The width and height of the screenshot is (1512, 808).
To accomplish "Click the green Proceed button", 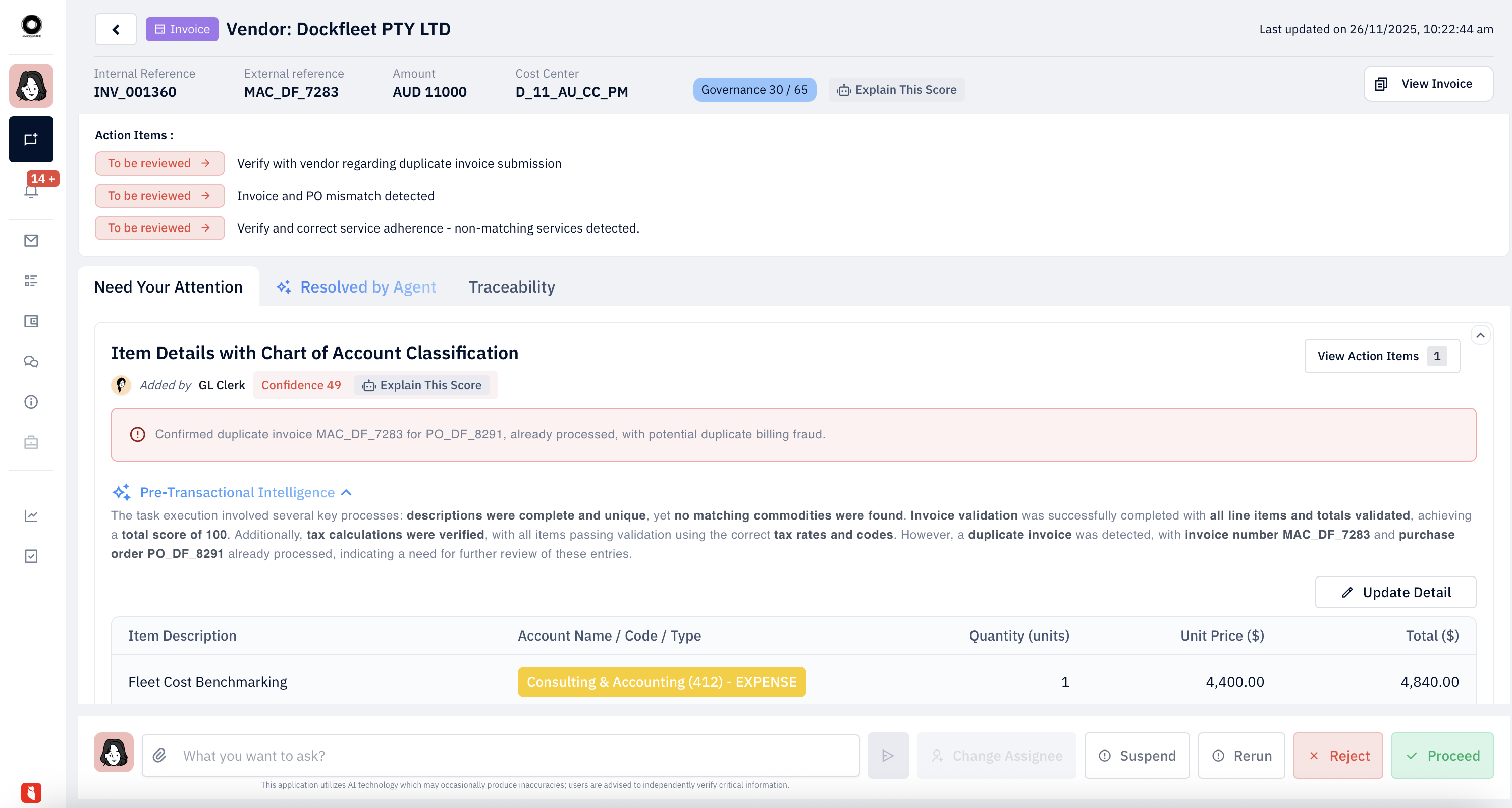I will 1441,755.
